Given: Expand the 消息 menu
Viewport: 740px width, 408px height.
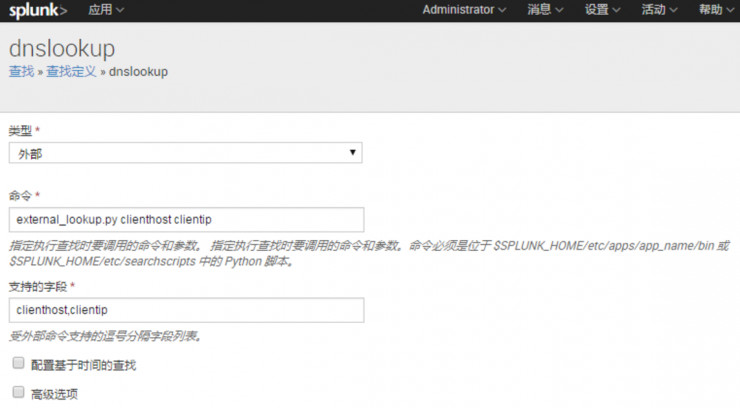Looking at the screenshot, I should (x=545, y=10).
